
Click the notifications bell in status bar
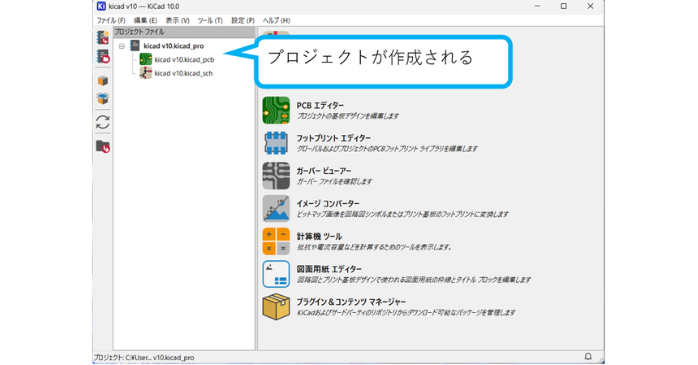click(x=588, y=357)
